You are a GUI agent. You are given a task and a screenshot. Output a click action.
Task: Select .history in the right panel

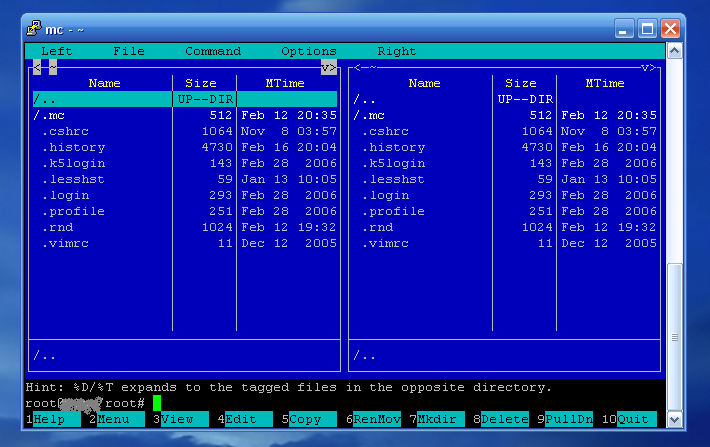tap(505, 147)
